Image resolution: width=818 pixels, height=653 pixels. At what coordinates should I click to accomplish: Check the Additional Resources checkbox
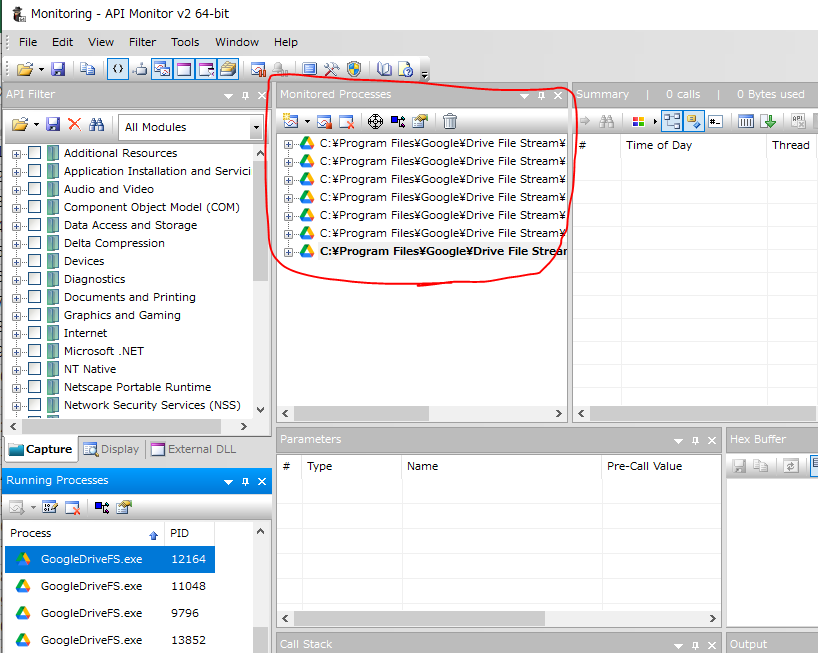[x=34, y=153]
